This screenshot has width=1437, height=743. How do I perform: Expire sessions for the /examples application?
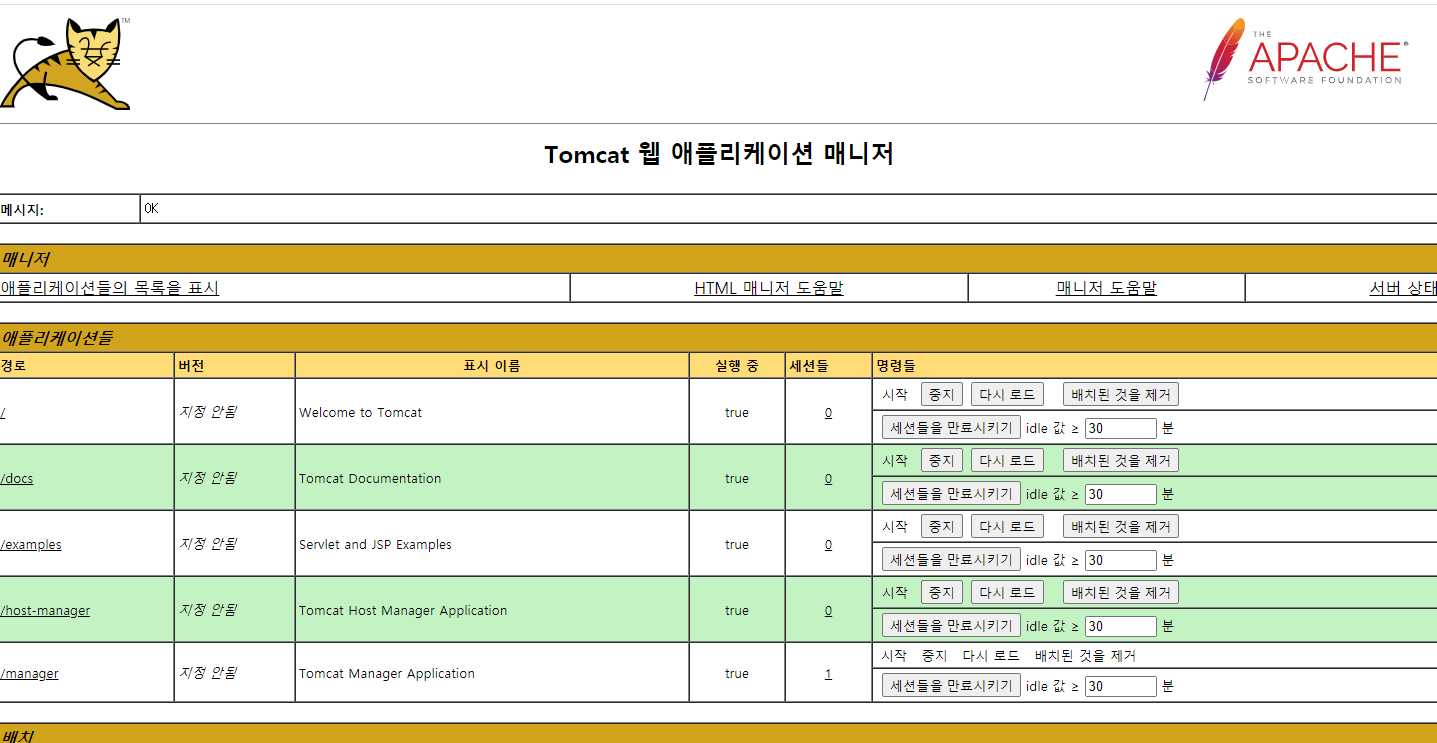(x=951, y=559)
